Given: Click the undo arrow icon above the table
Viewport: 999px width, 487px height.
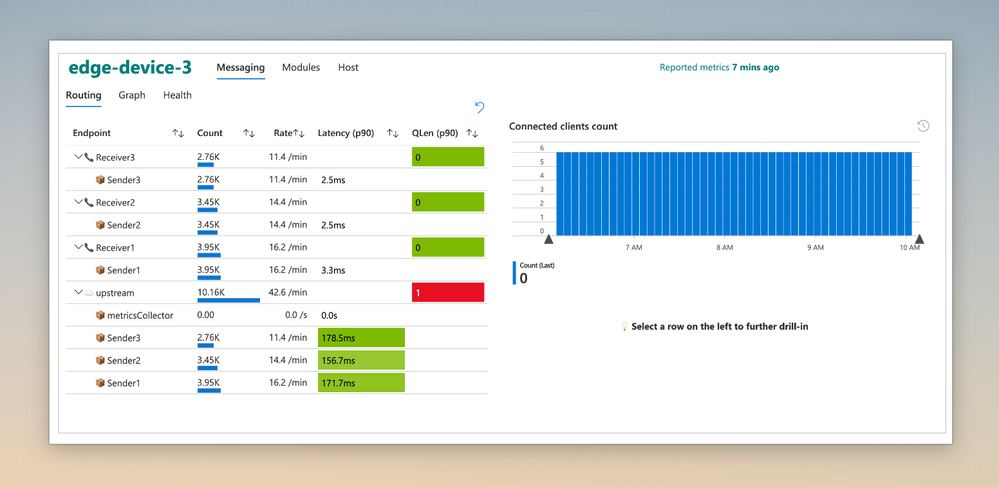Looking at the screenshot, I should 480,107.
